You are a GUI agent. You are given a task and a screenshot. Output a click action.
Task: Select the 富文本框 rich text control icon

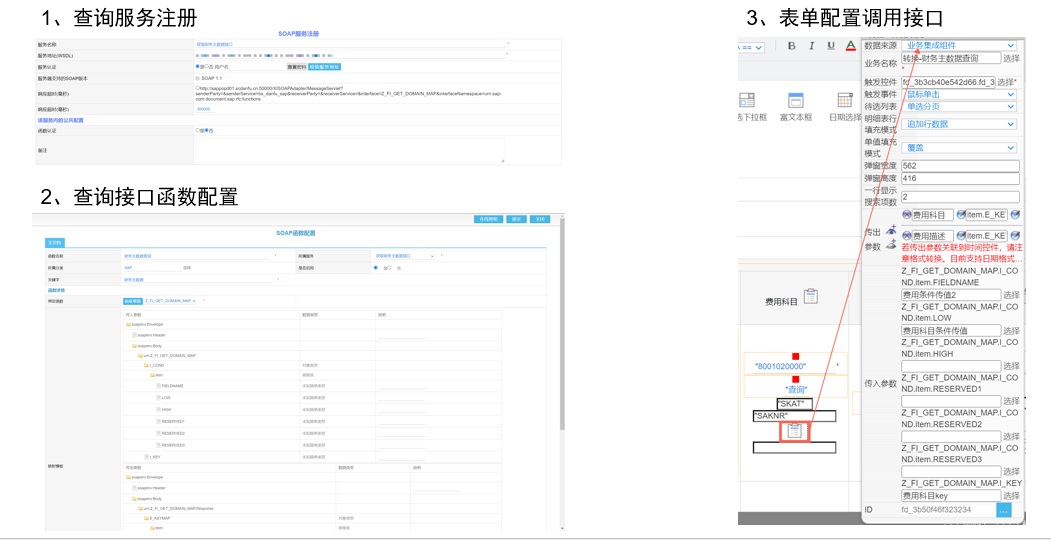[x=796, y=101]
